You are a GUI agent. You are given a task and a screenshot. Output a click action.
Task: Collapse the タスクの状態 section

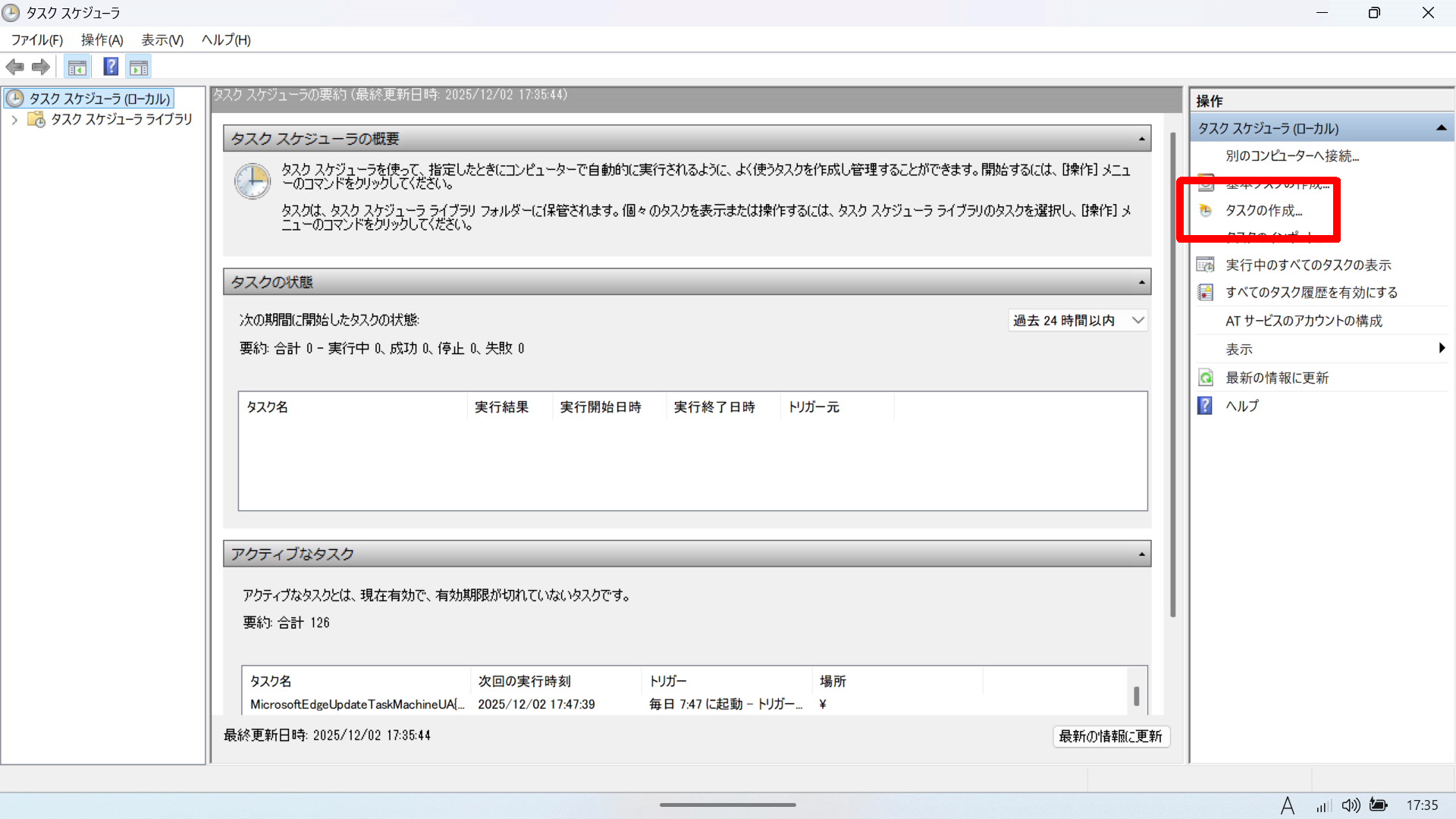coord(1141,282)
